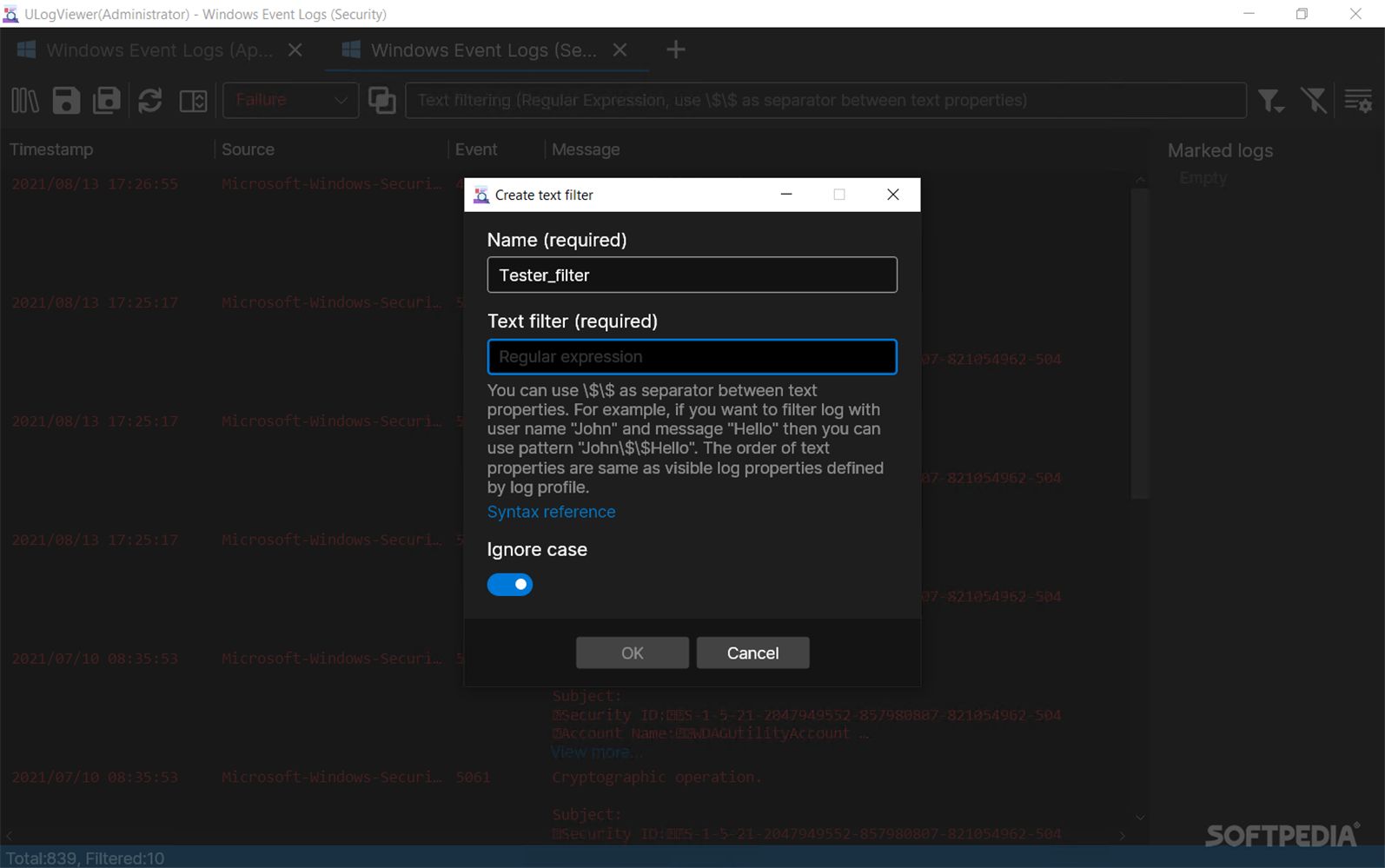The image size is (1385, 868).
Task: Click the log list vertical scrollbar thumb
Action: click(x=1140, y=343)
